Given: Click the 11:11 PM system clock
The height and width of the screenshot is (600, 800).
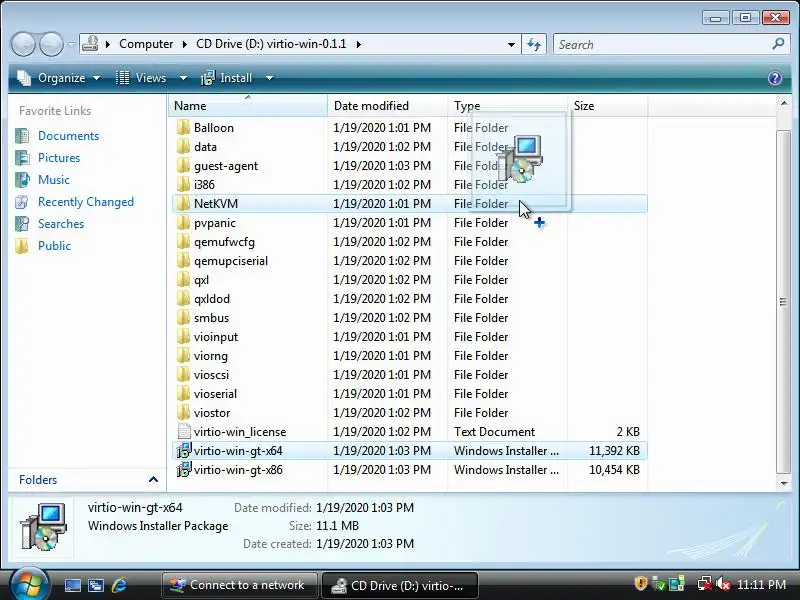Looking at the screenshot, I should pyautogui.click(x=761, y=584).
